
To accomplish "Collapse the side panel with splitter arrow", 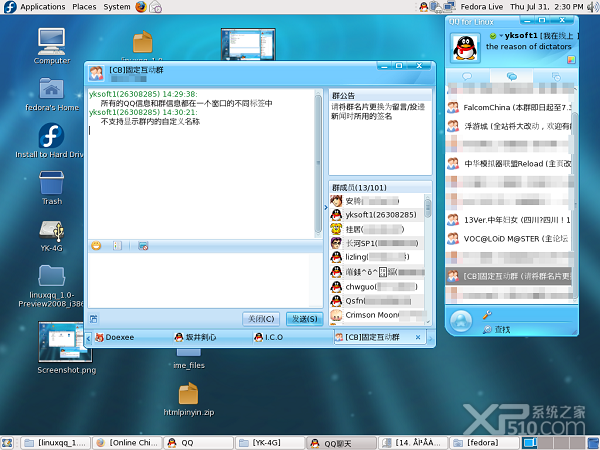I will click(326, 207).
